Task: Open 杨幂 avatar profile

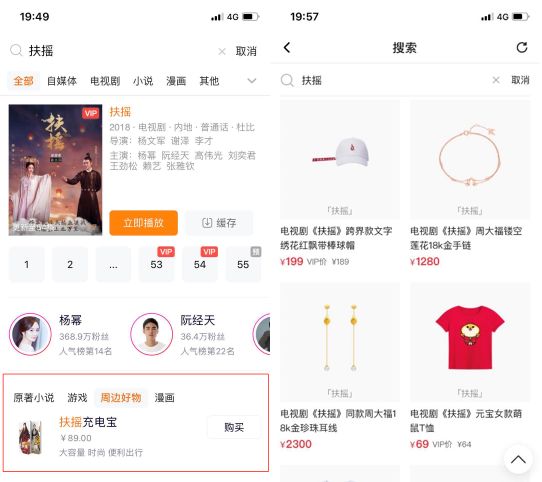Action: (30, 334)
